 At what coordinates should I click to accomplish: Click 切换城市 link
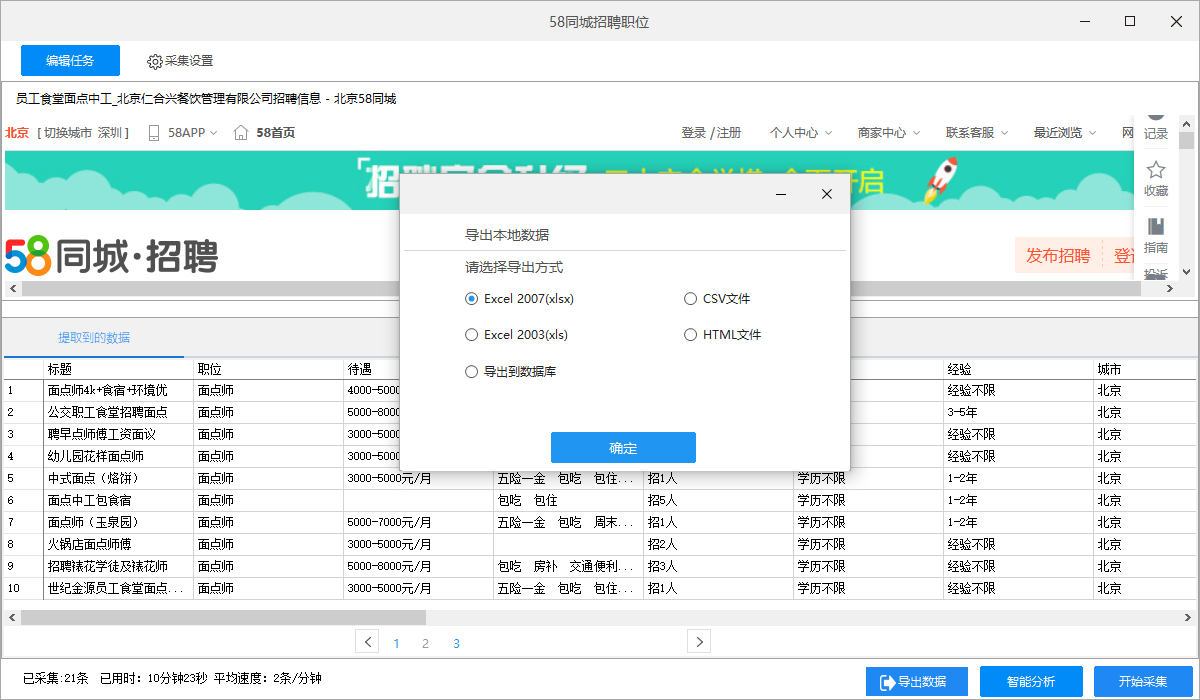pos(67,132)
